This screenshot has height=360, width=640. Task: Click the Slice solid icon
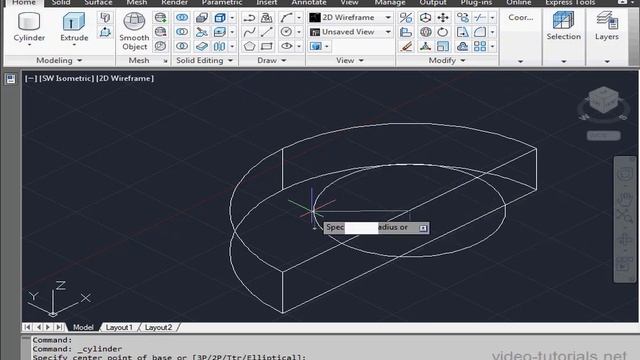[201, 32]
